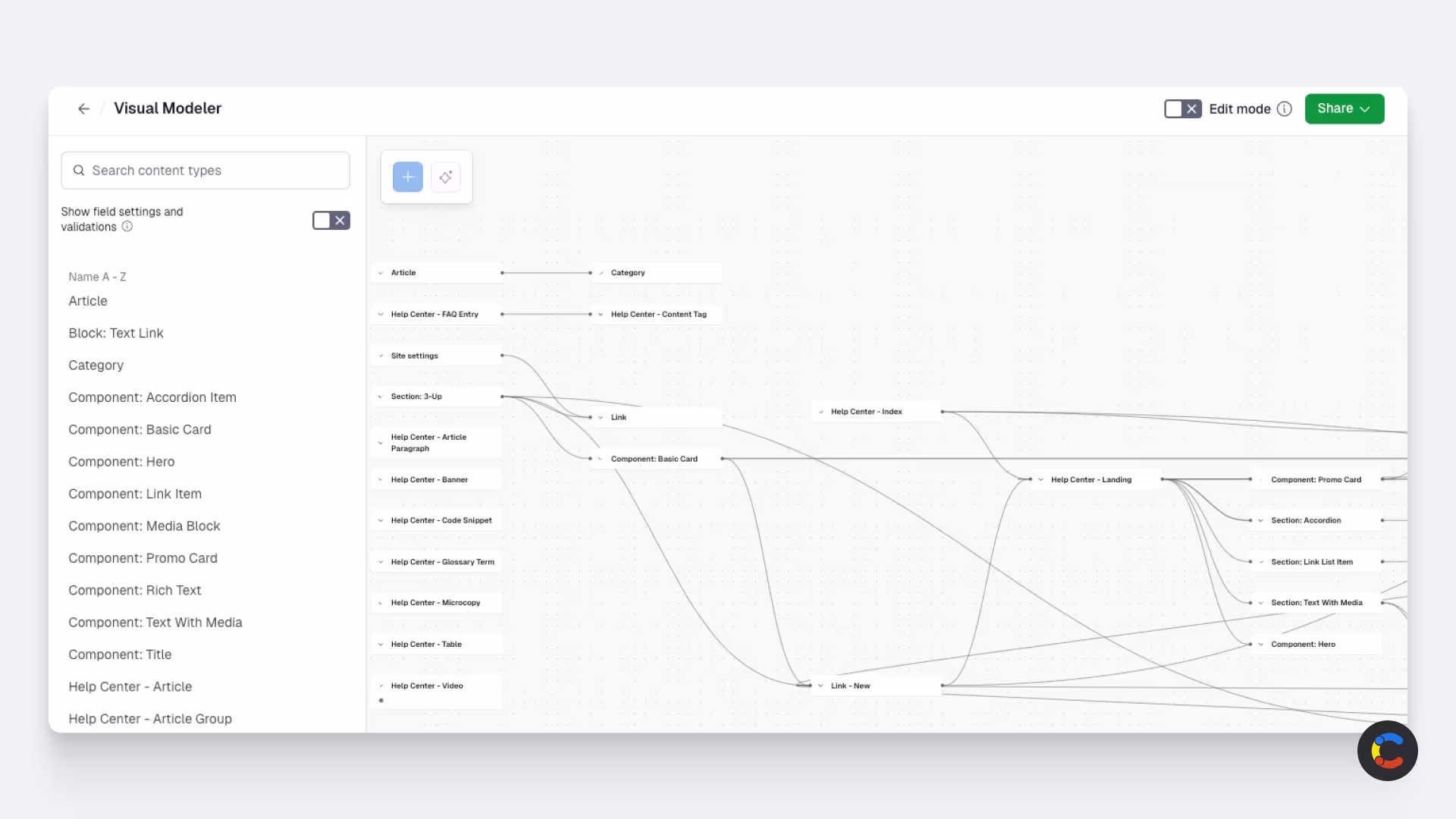Click the blue plus add button
Screen dimensions: 1456x819
(x=408, y=177)
